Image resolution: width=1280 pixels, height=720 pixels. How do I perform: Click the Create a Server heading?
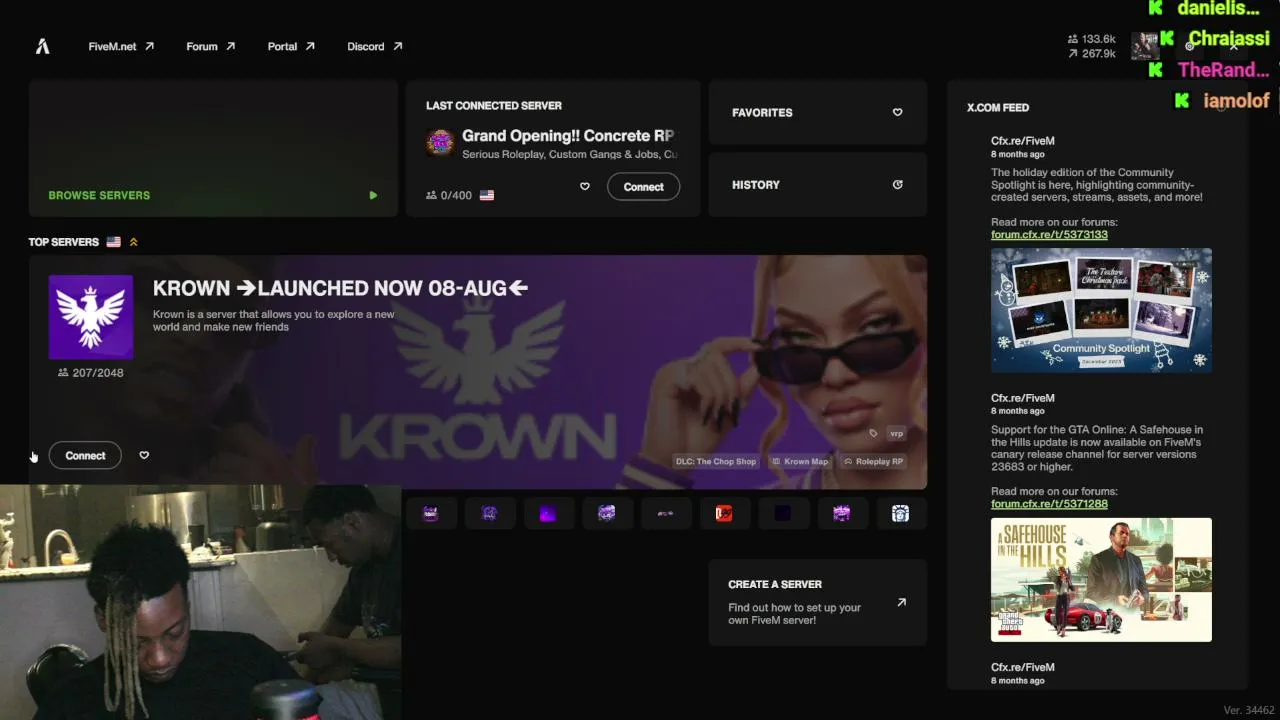point(775,584)
